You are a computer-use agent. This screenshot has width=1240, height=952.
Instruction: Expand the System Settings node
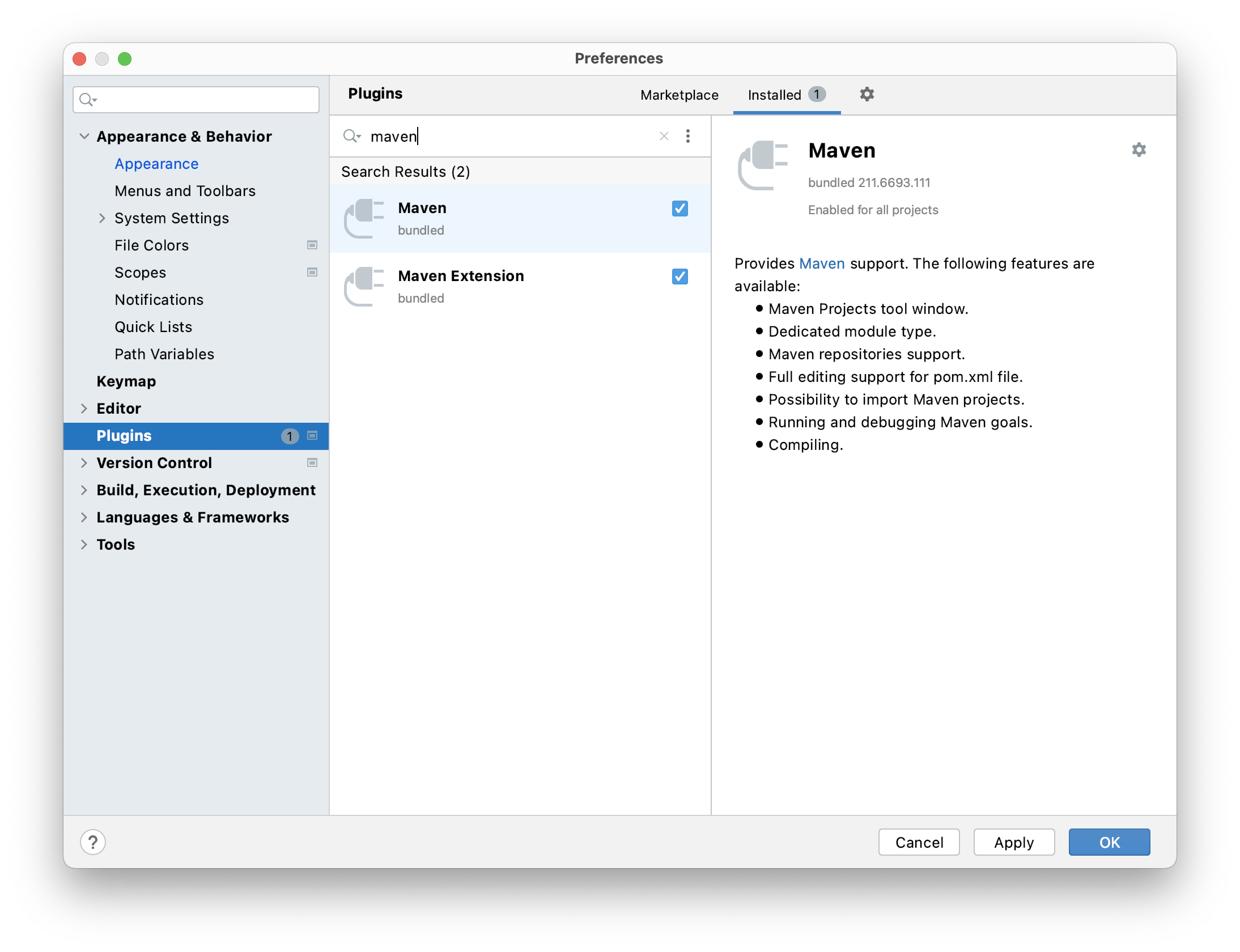pyautogui.click(x=102, y=218)
